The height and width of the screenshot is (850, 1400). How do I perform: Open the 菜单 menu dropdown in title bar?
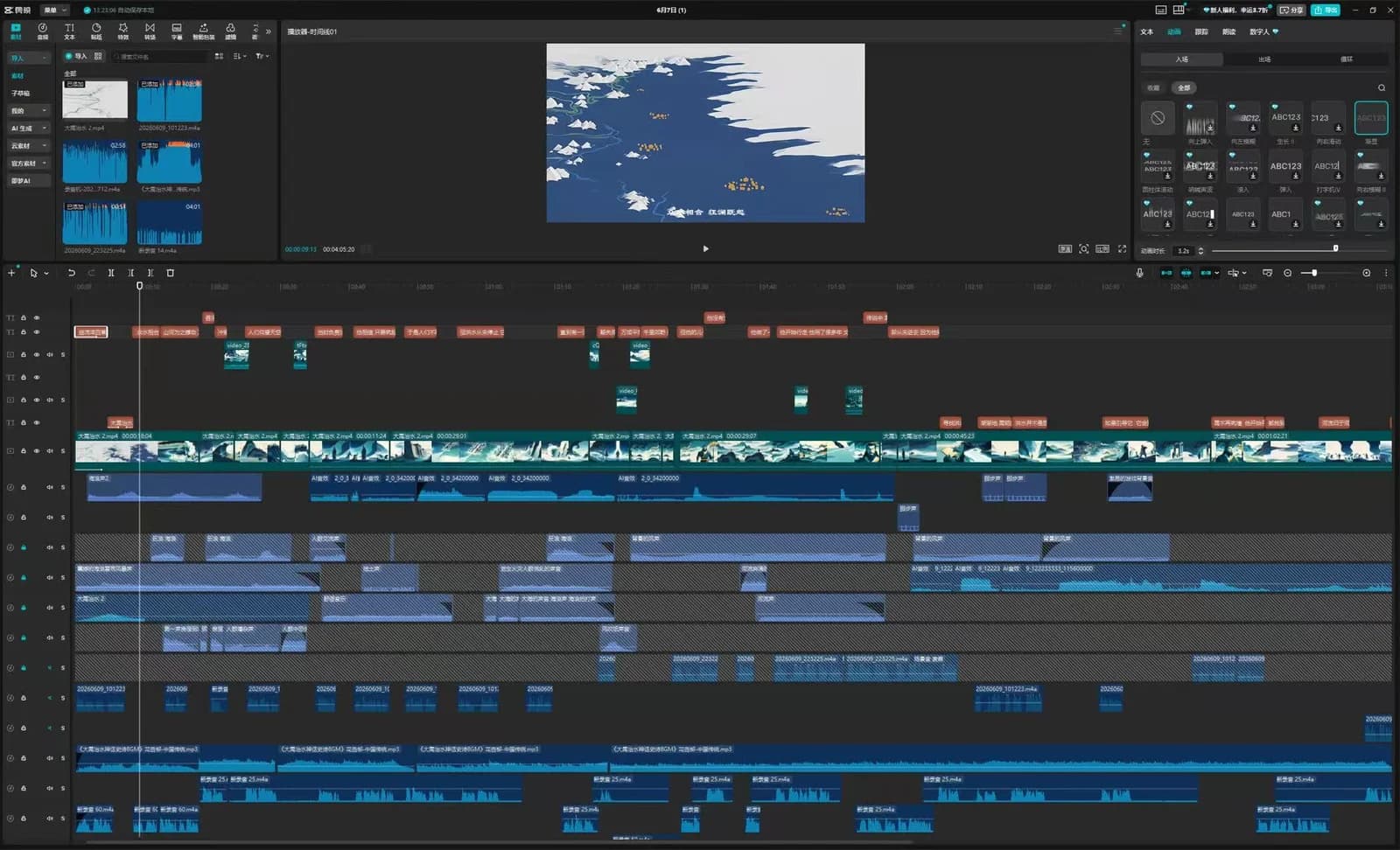[55, 10]
